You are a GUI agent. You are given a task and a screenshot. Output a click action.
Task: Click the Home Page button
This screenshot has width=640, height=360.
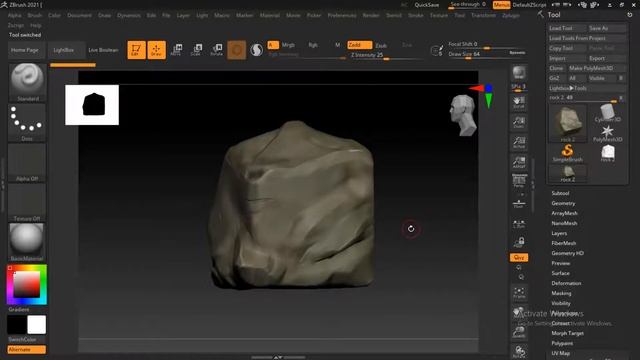point(26,50)
